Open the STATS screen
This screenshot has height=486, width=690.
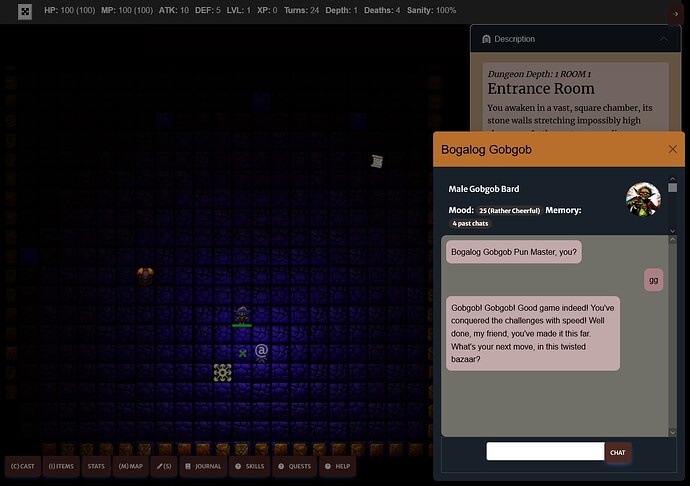96,466
